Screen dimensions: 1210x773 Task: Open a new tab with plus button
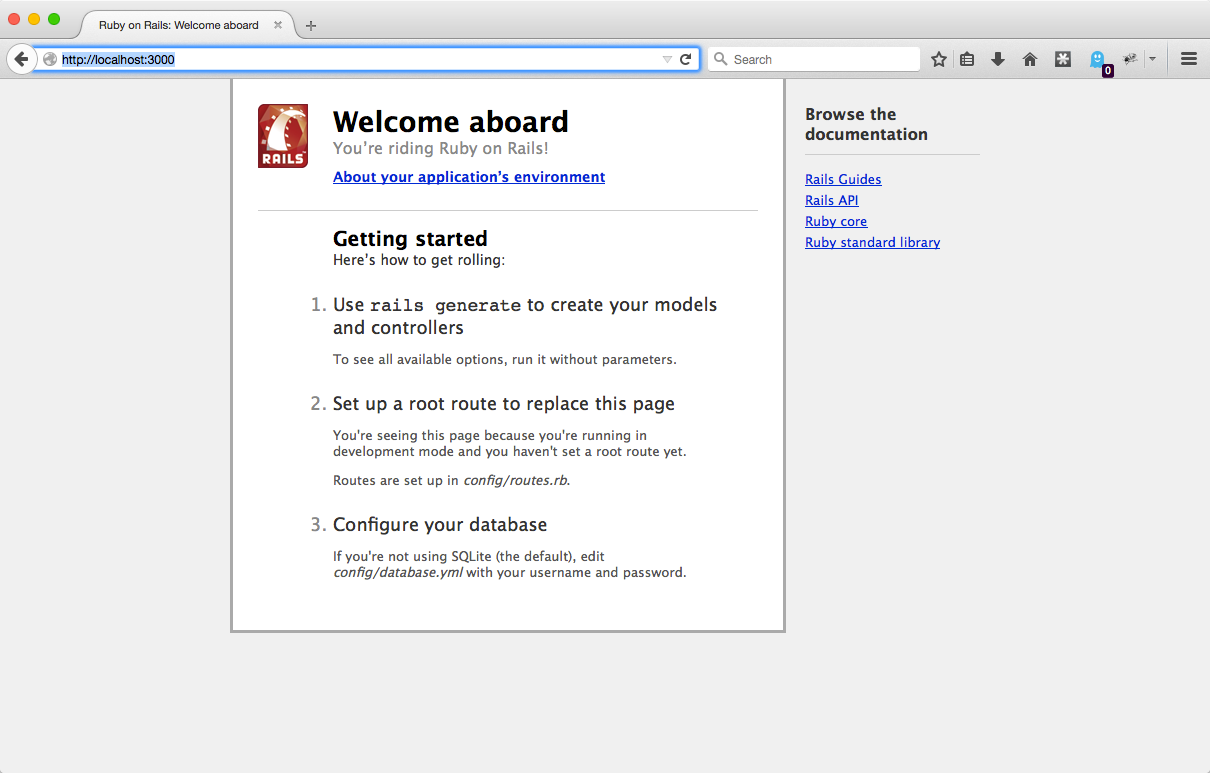pos(311,26)
